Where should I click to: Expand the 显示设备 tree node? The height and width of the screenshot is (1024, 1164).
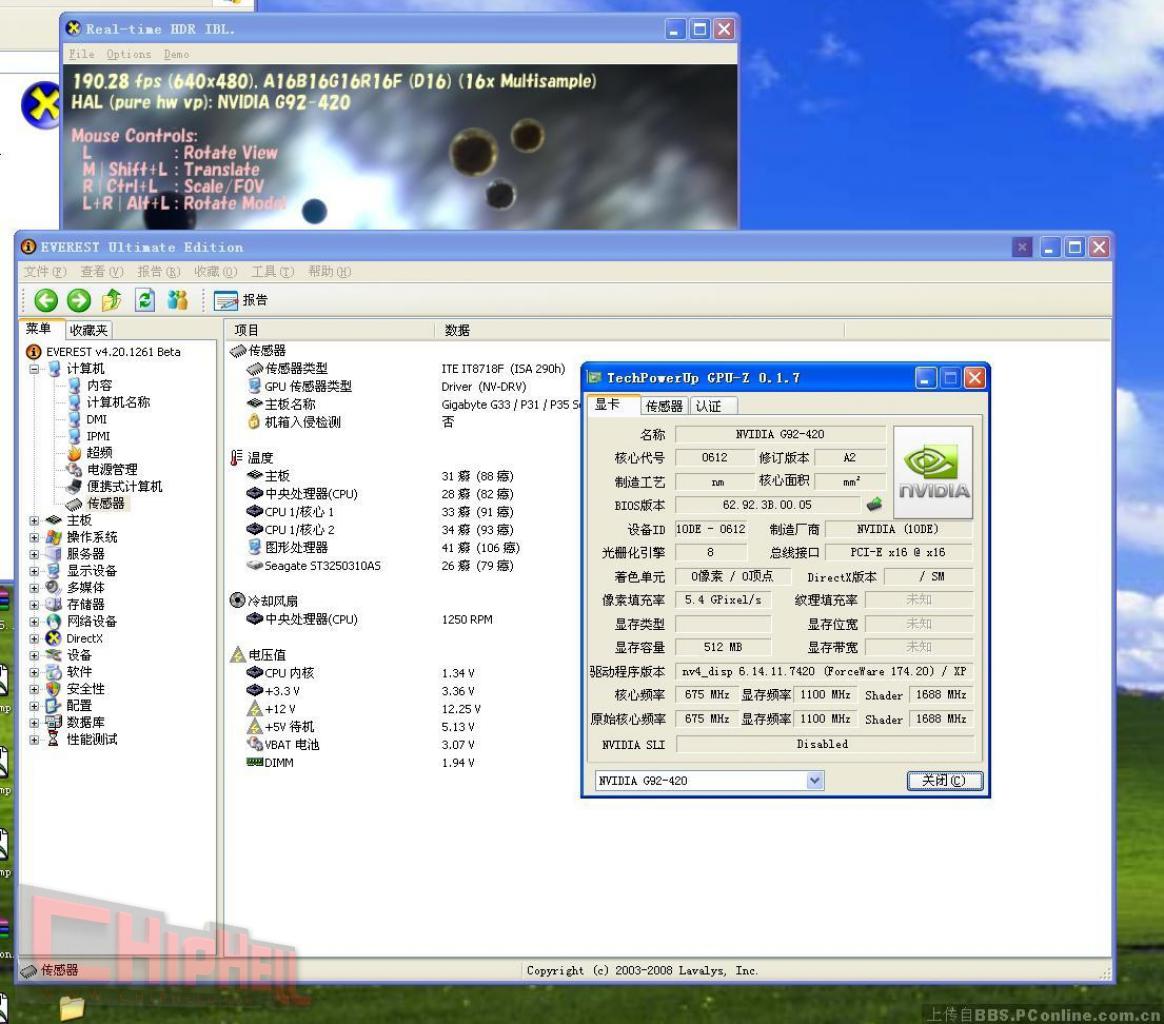point(34,571)
